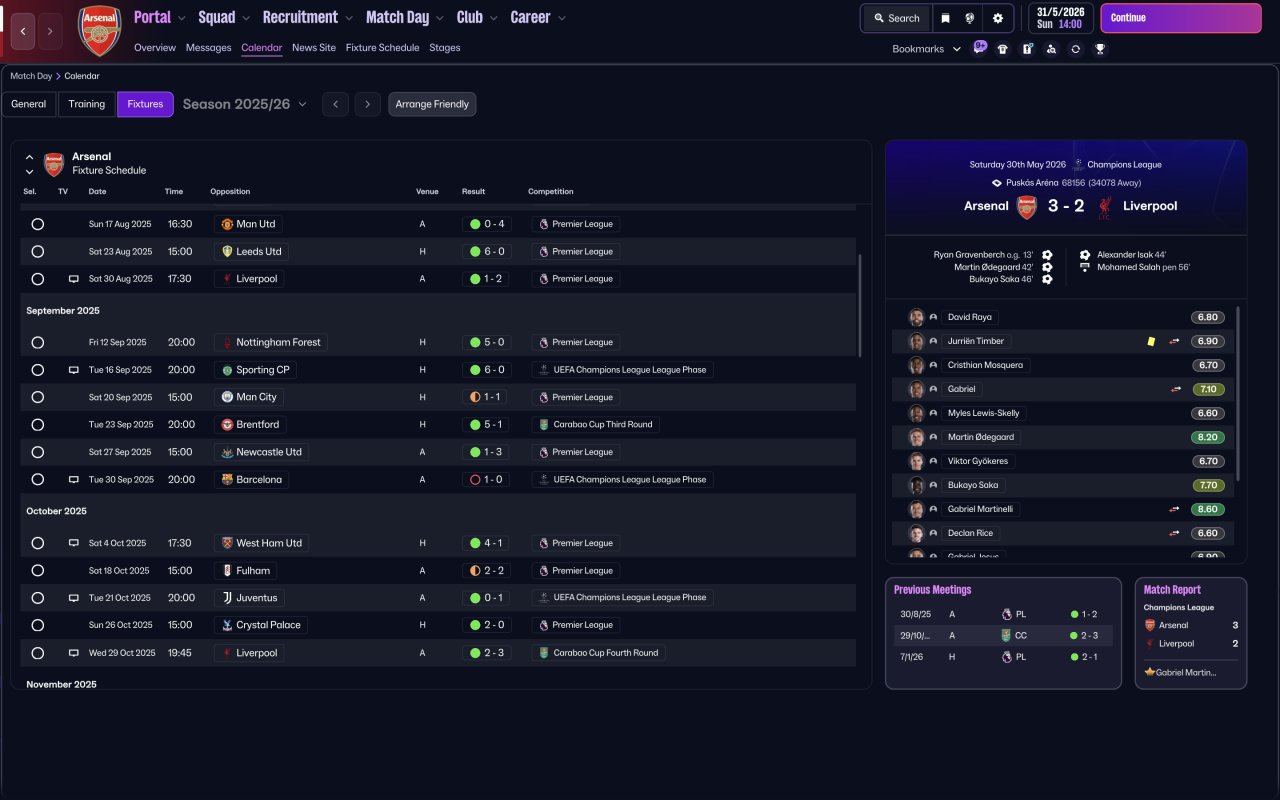Viewport: 1280px width, 800px height.
Task: Open the Match Report panel heading
Action: coord(1172,590)
